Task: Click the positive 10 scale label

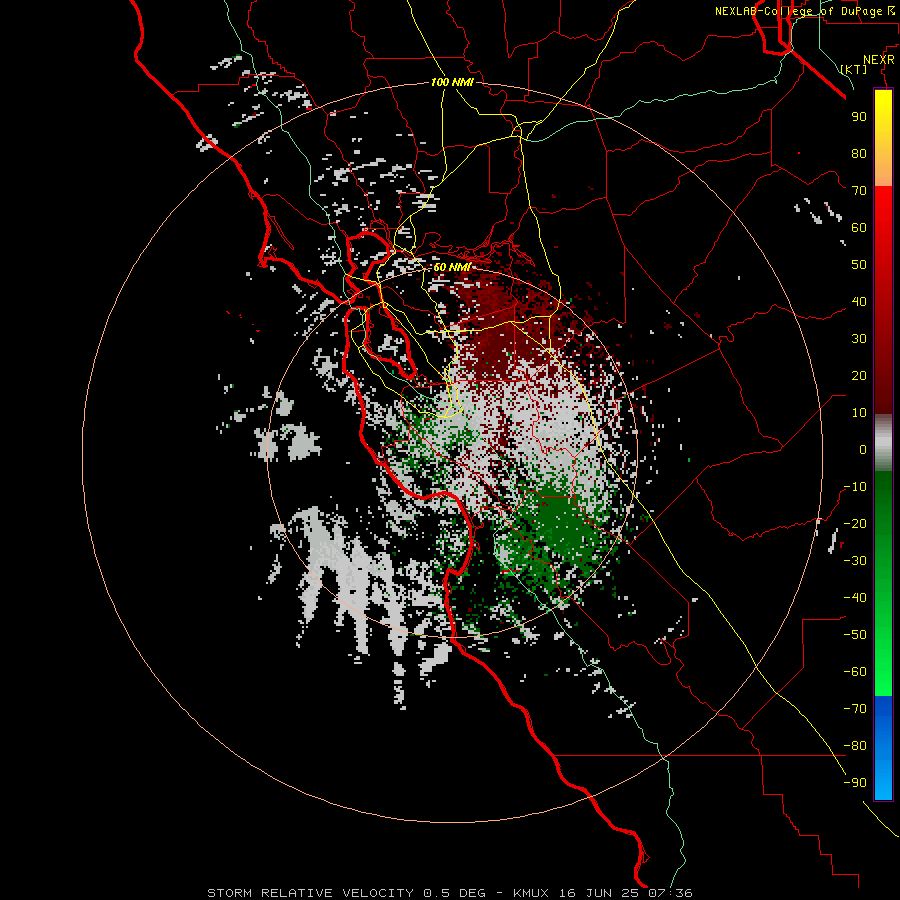Action: coord(859,413)
